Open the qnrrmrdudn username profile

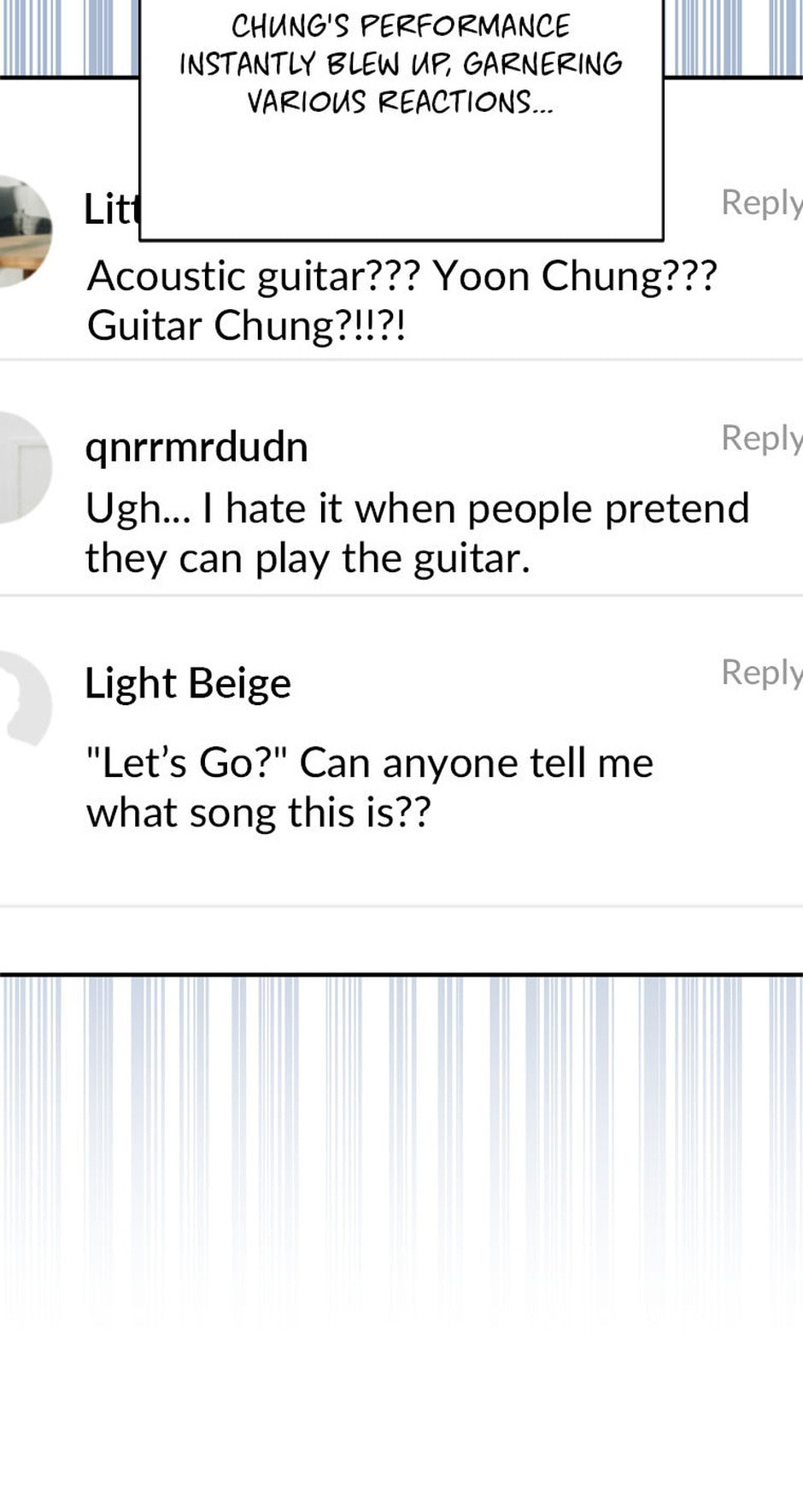coord(196,448)
